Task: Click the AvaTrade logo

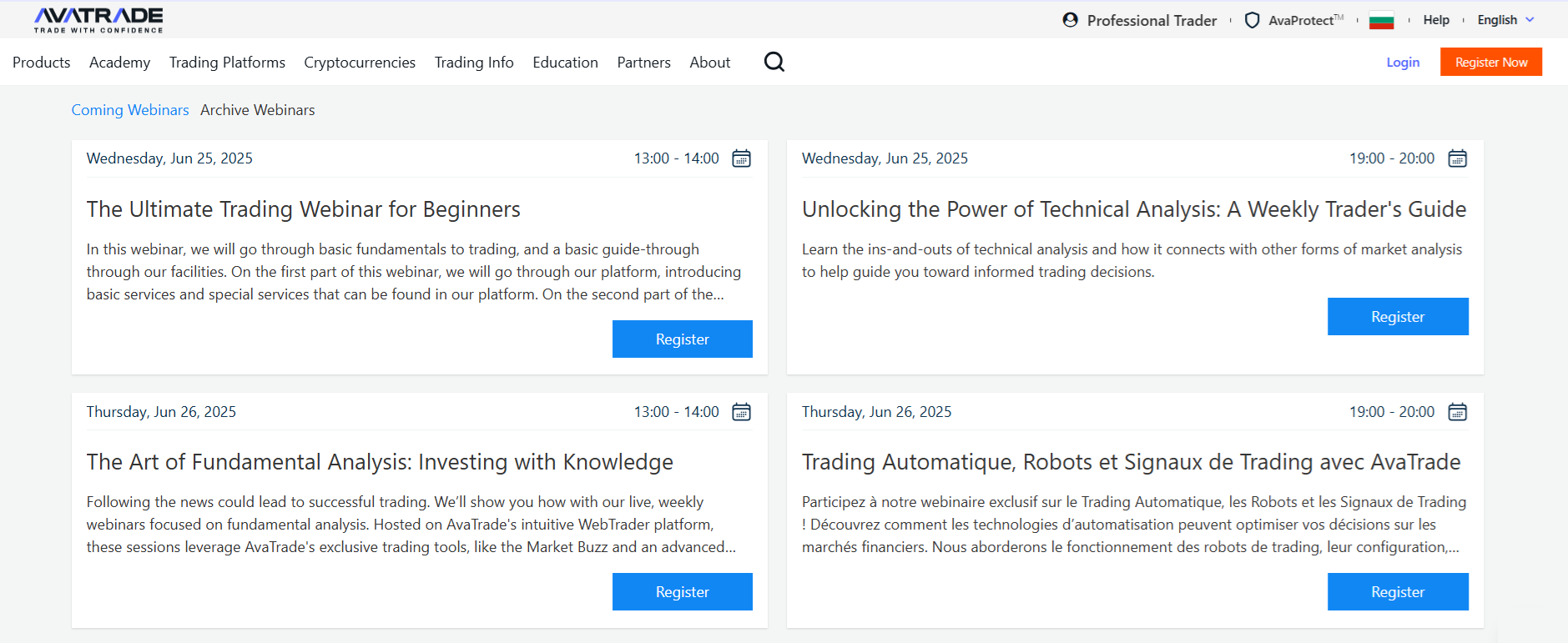Action: [x=98, y=20]
